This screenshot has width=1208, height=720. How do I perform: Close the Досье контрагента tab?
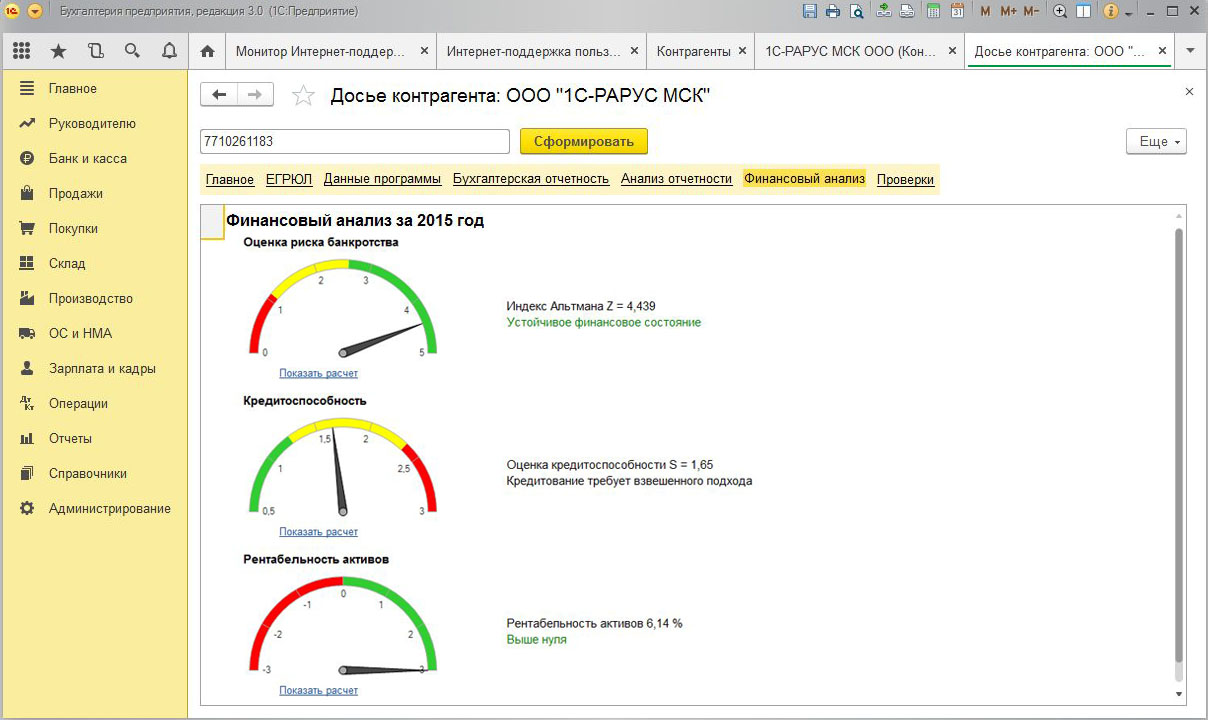(1162, 51)
